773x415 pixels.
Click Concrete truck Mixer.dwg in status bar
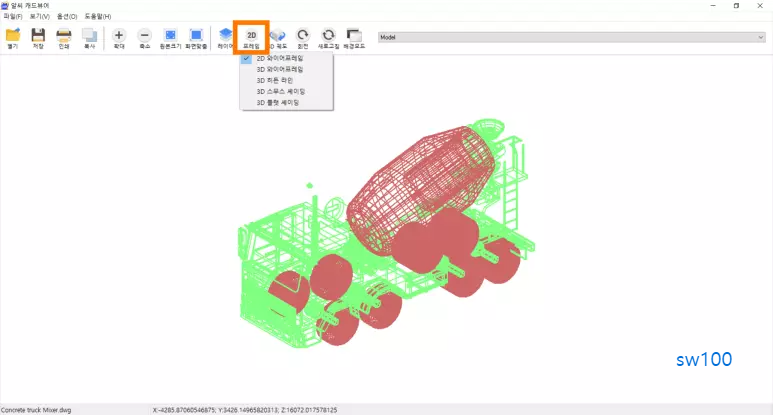[x=36, y=410]
